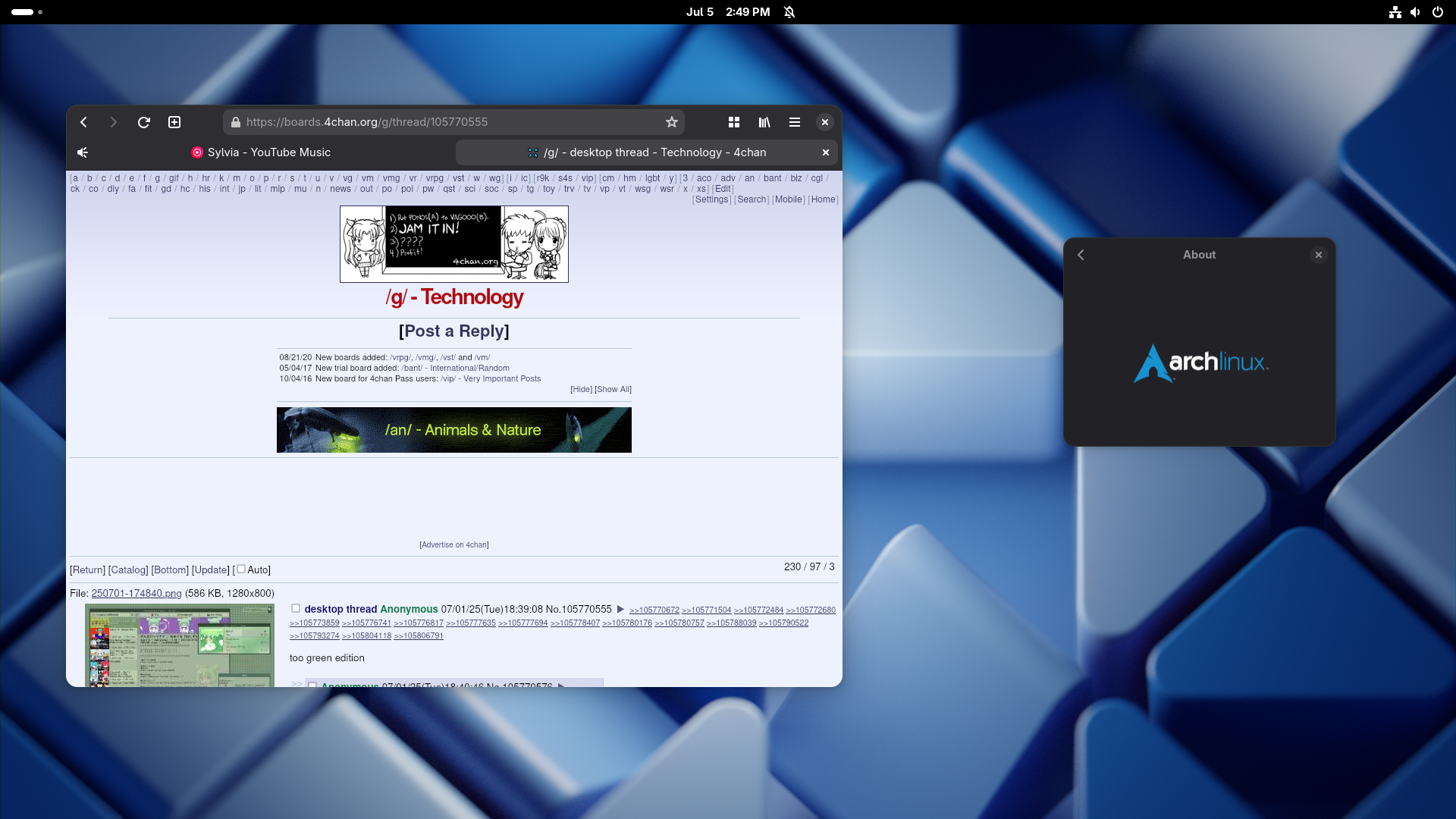Reload the current page
The image size is (1456, 819).
pos(144,122)
